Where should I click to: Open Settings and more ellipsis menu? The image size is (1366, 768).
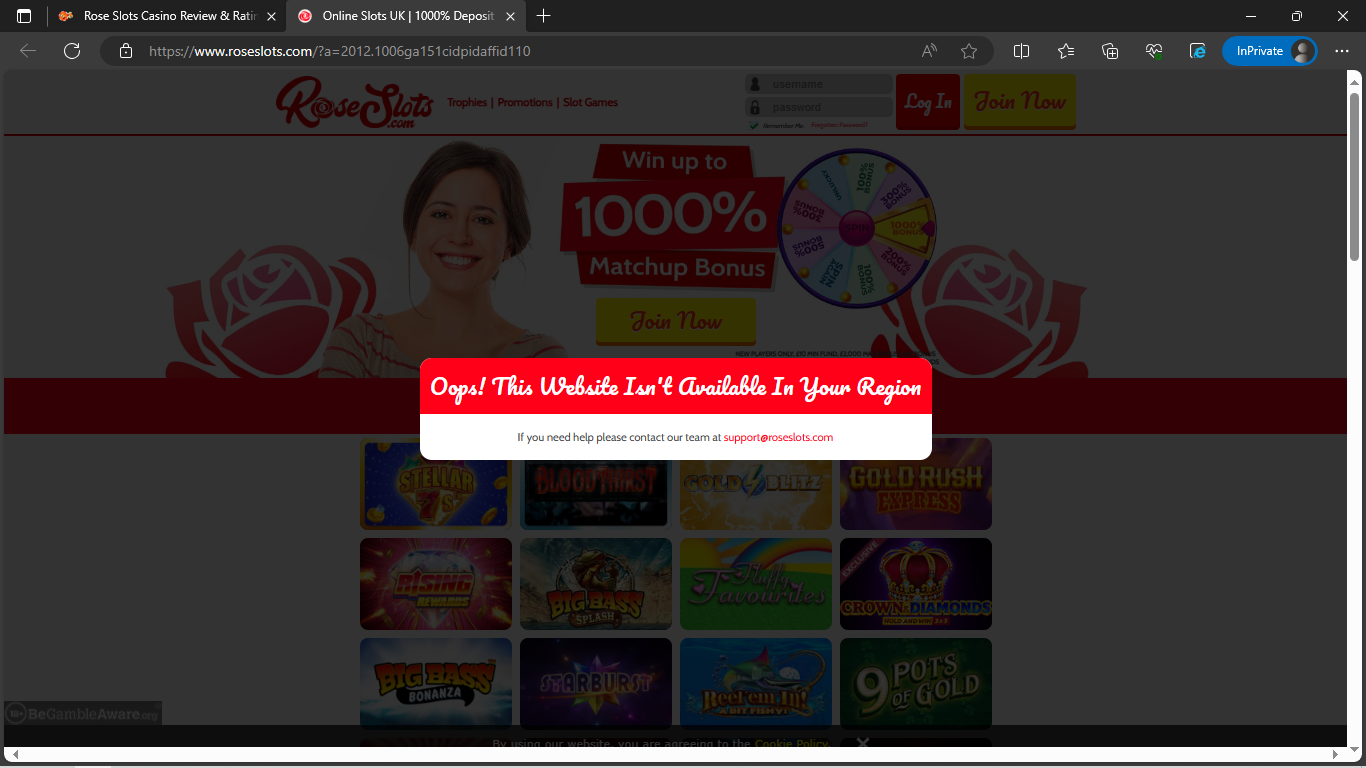point(1341,51)
